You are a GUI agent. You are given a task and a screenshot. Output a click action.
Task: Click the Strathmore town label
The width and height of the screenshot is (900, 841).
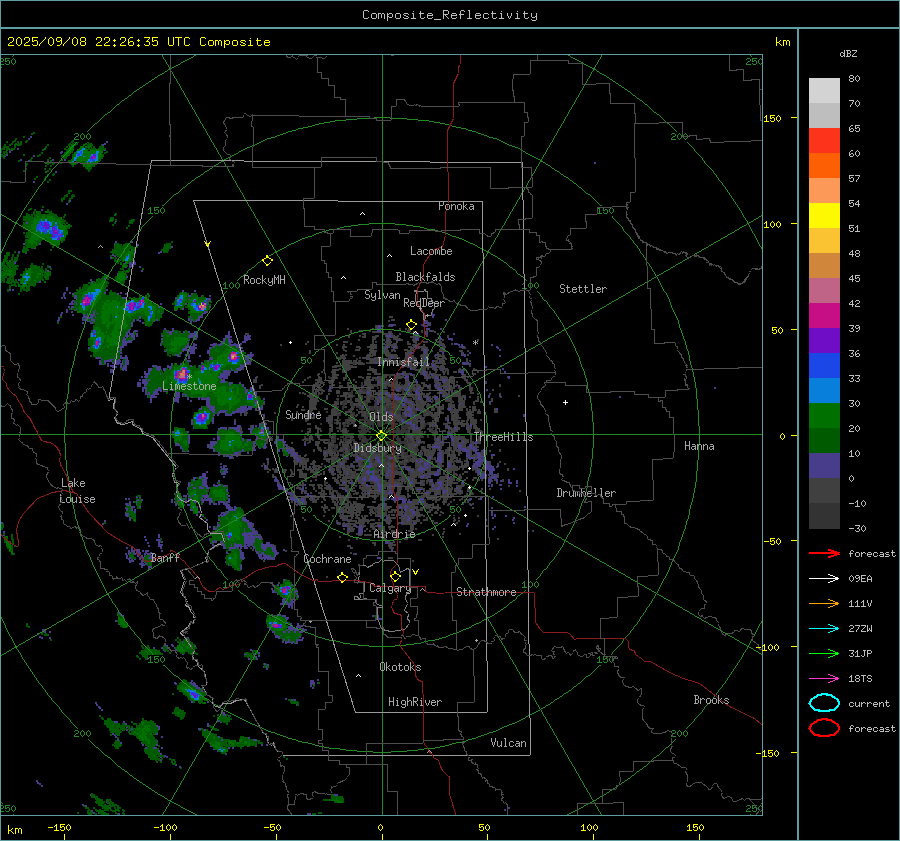pos(486,592)
